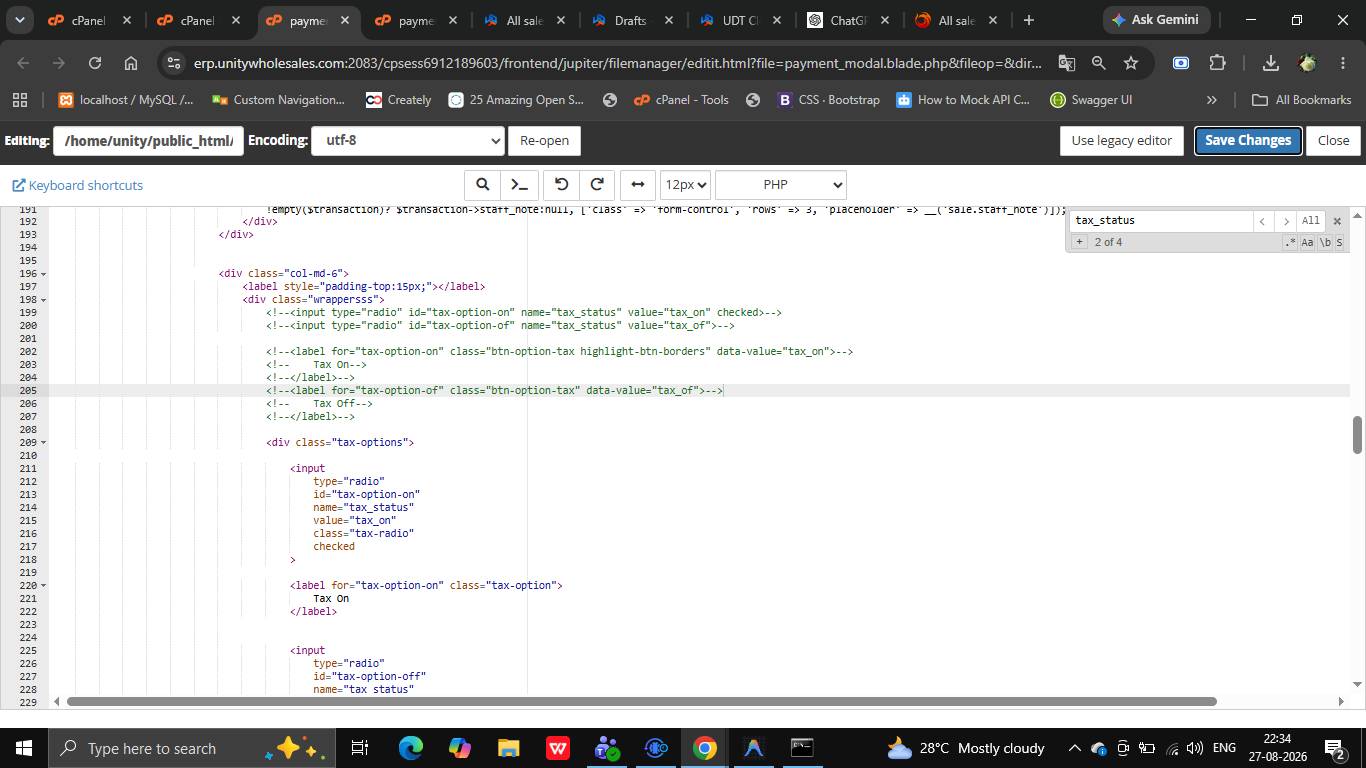Jump to the previous search match arrow
This screenshot has height=768, width=1366.
pyautogui.click(x=1263, y=221)
